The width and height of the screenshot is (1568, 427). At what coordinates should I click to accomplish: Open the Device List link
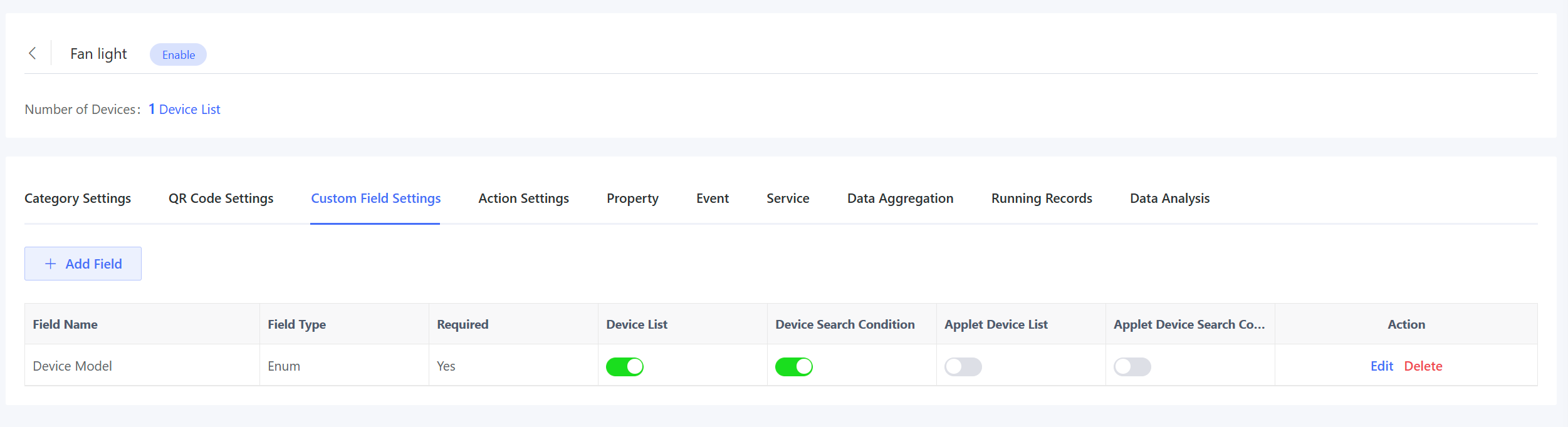point(189,110)
